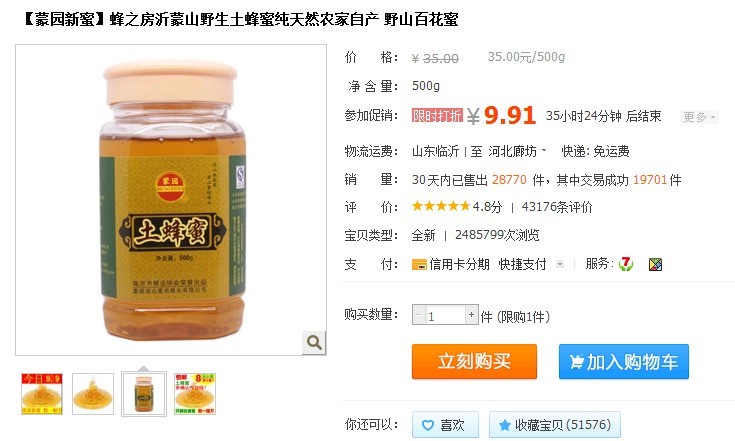Select the honey jar third thumbnail

coord(144,394)
